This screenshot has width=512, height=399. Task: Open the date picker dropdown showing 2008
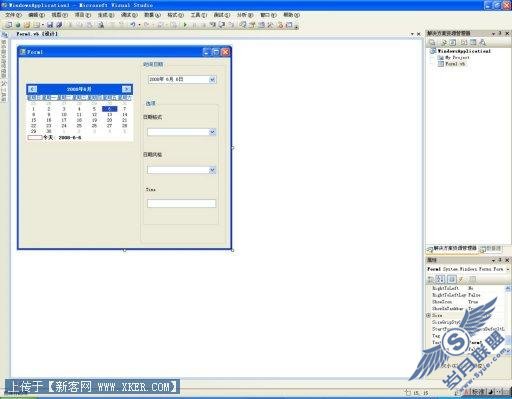point(212,79)
